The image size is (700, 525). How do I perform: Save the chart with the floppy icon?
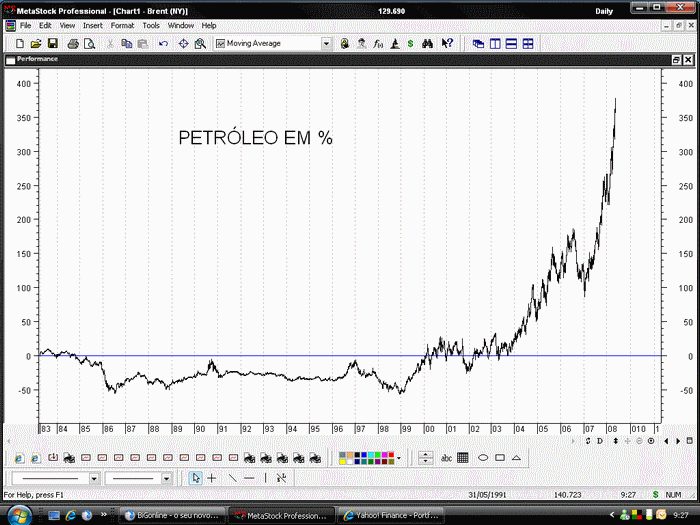click(53, 43)
